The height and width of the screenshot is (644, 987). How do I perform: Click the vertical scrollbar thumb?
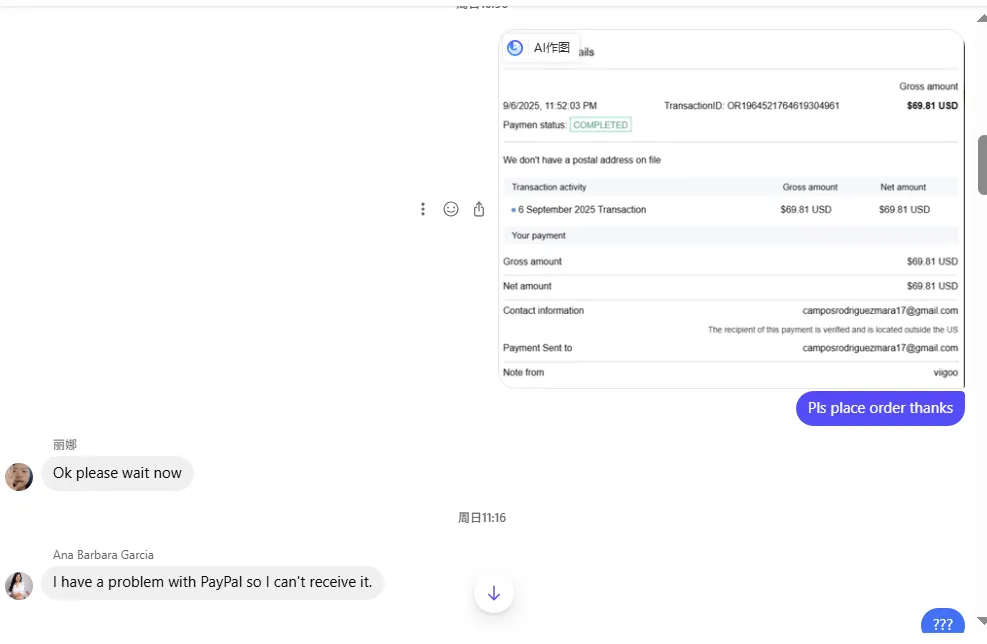(981, 165)
